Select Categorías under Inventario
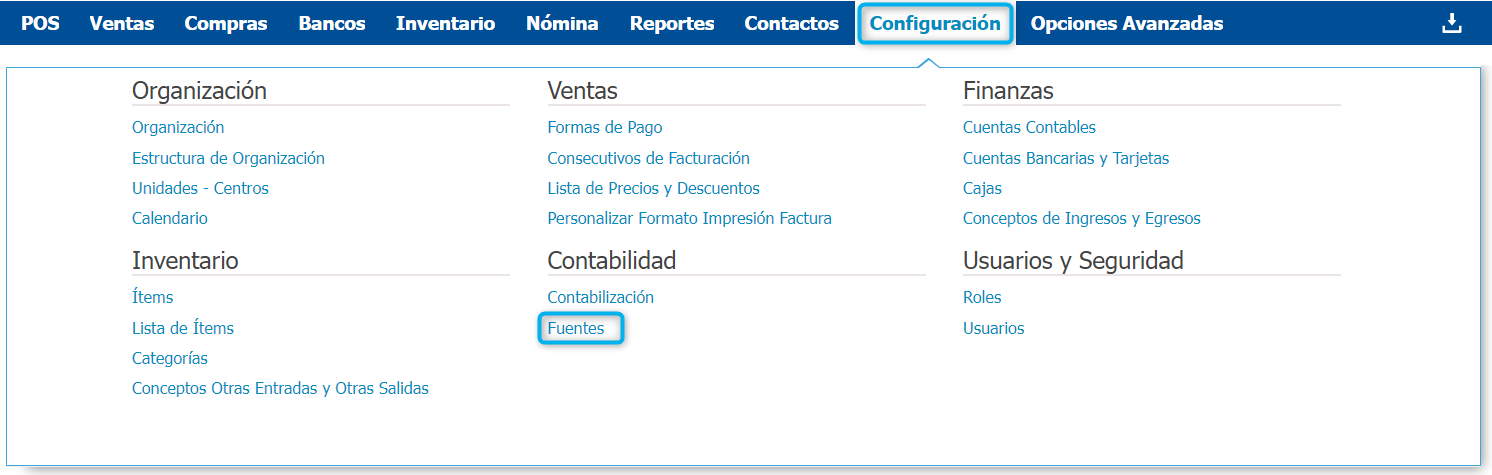The image size is (1492, 475). click(170, 358)
